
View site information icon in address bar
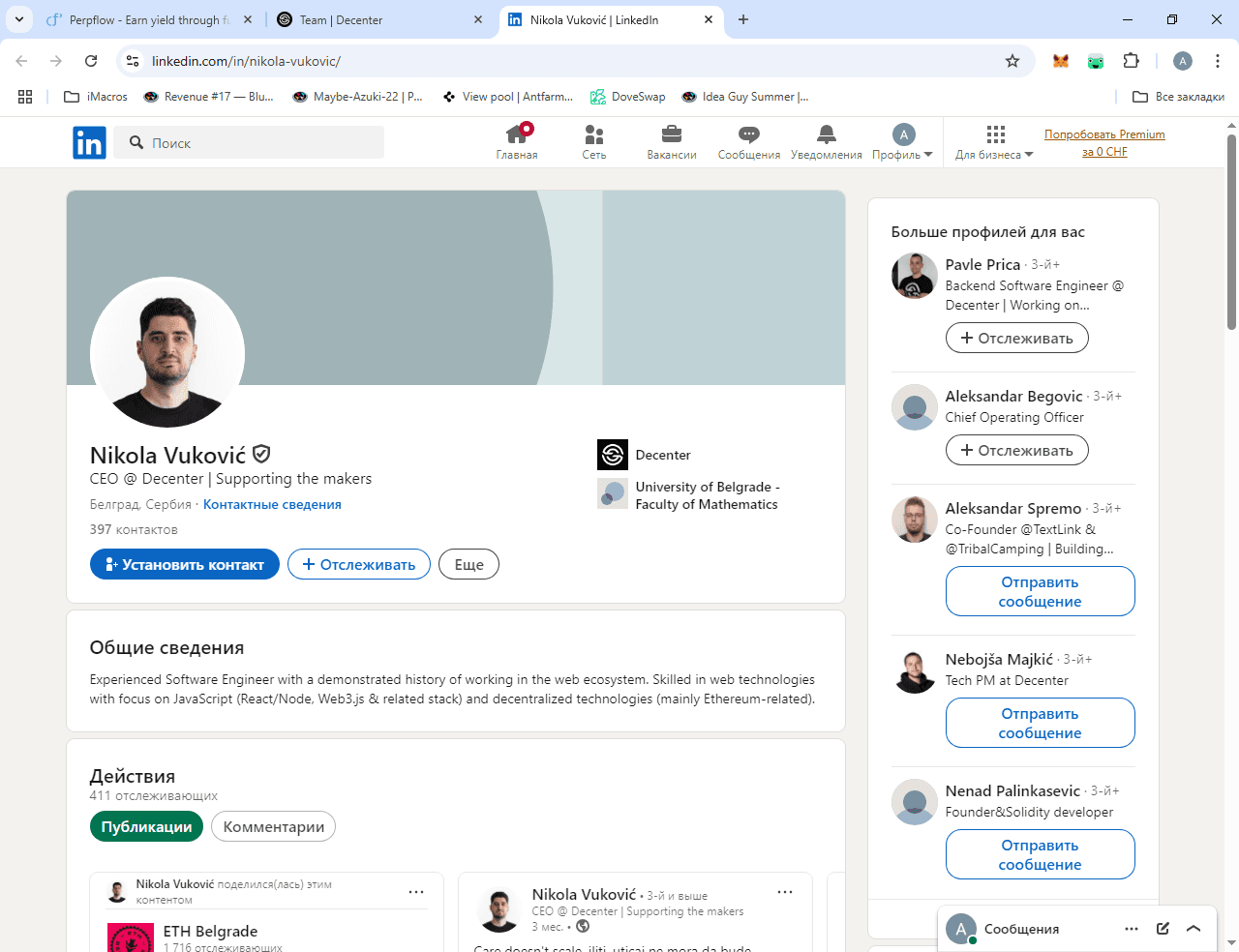(x=133, y=61)
